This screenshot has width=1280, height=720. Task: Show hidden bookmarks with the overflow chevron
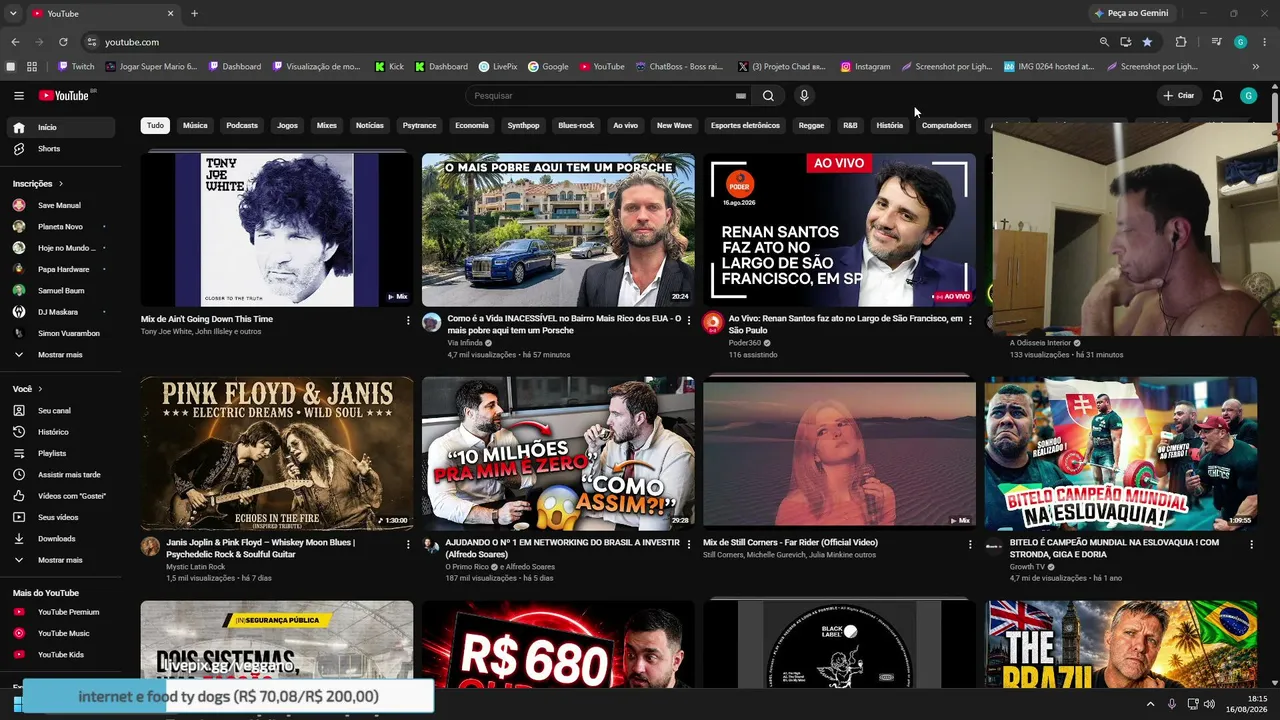1256,67
